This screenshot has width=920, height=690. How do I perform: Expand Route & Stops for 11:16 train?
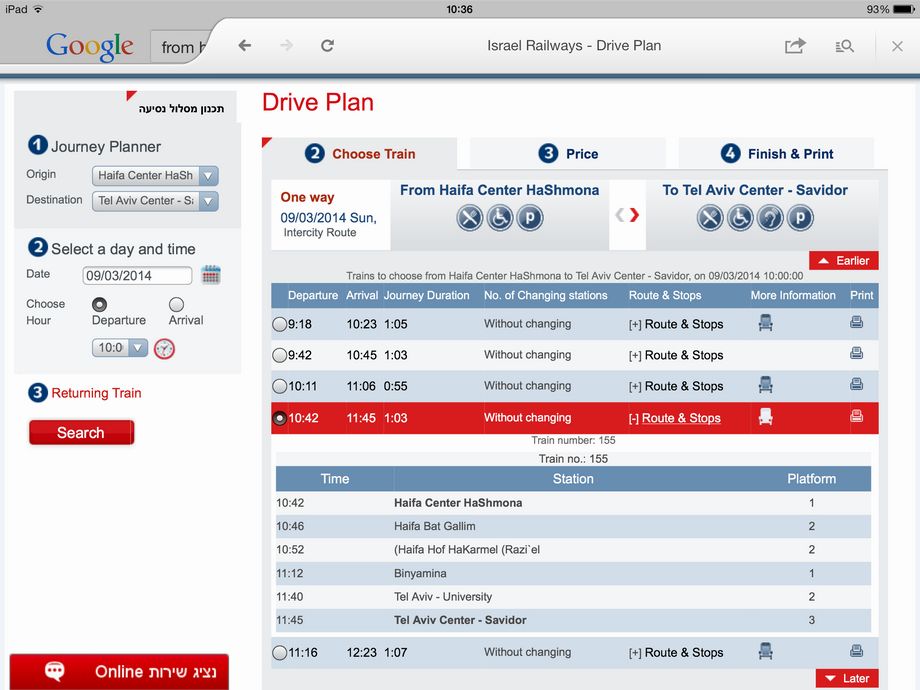pyautogui.click(x=676, y=652)
